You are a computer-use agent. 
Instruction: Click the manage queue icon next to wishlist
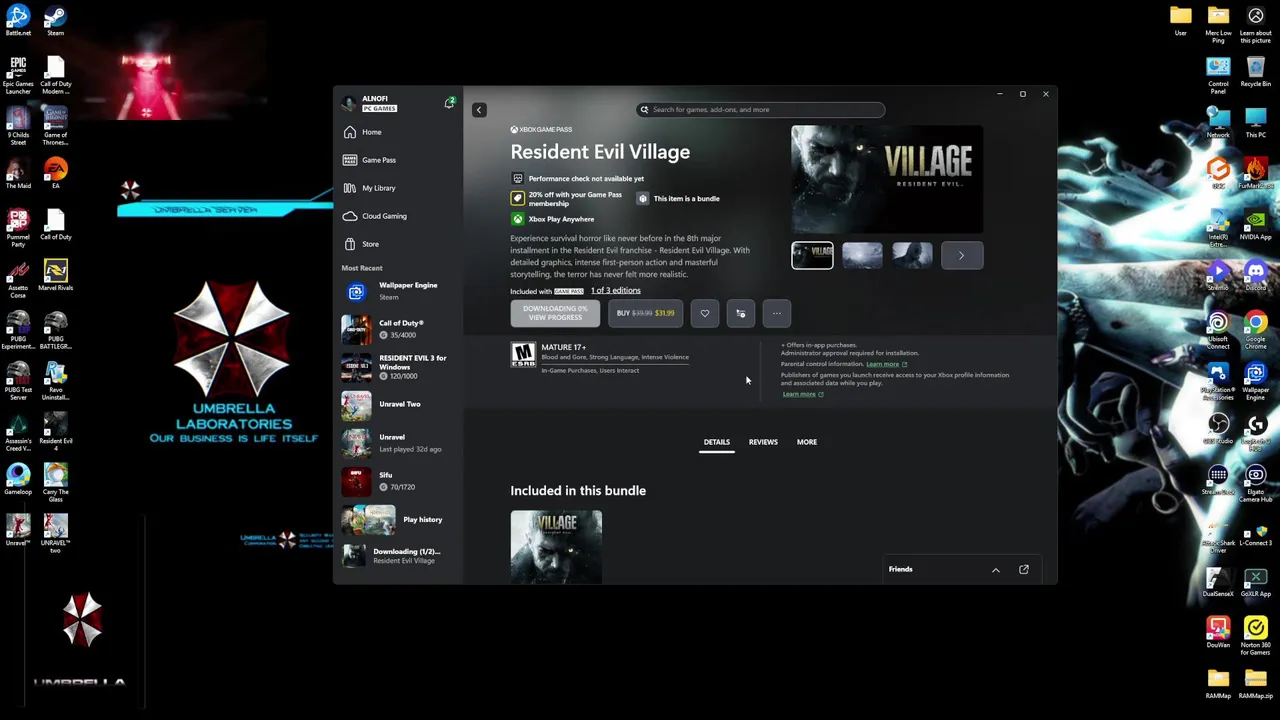741,314
